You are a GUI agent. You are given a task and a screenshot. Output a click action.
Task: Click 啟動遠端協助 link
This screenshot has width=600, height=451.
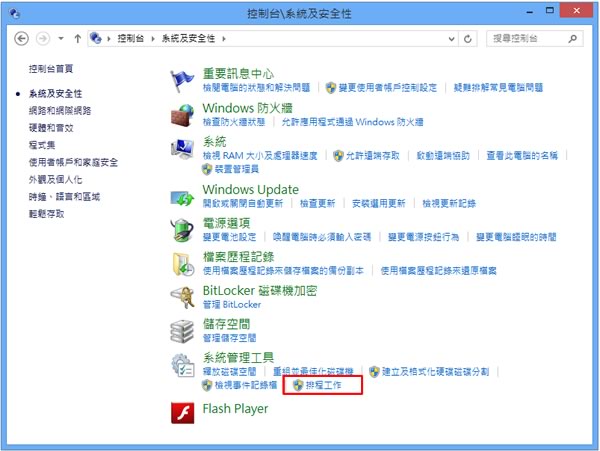443,156
